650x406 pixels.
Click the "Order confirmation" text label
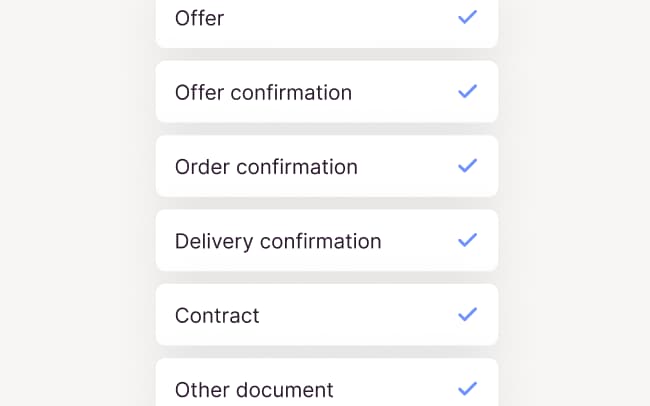(266, 167)
